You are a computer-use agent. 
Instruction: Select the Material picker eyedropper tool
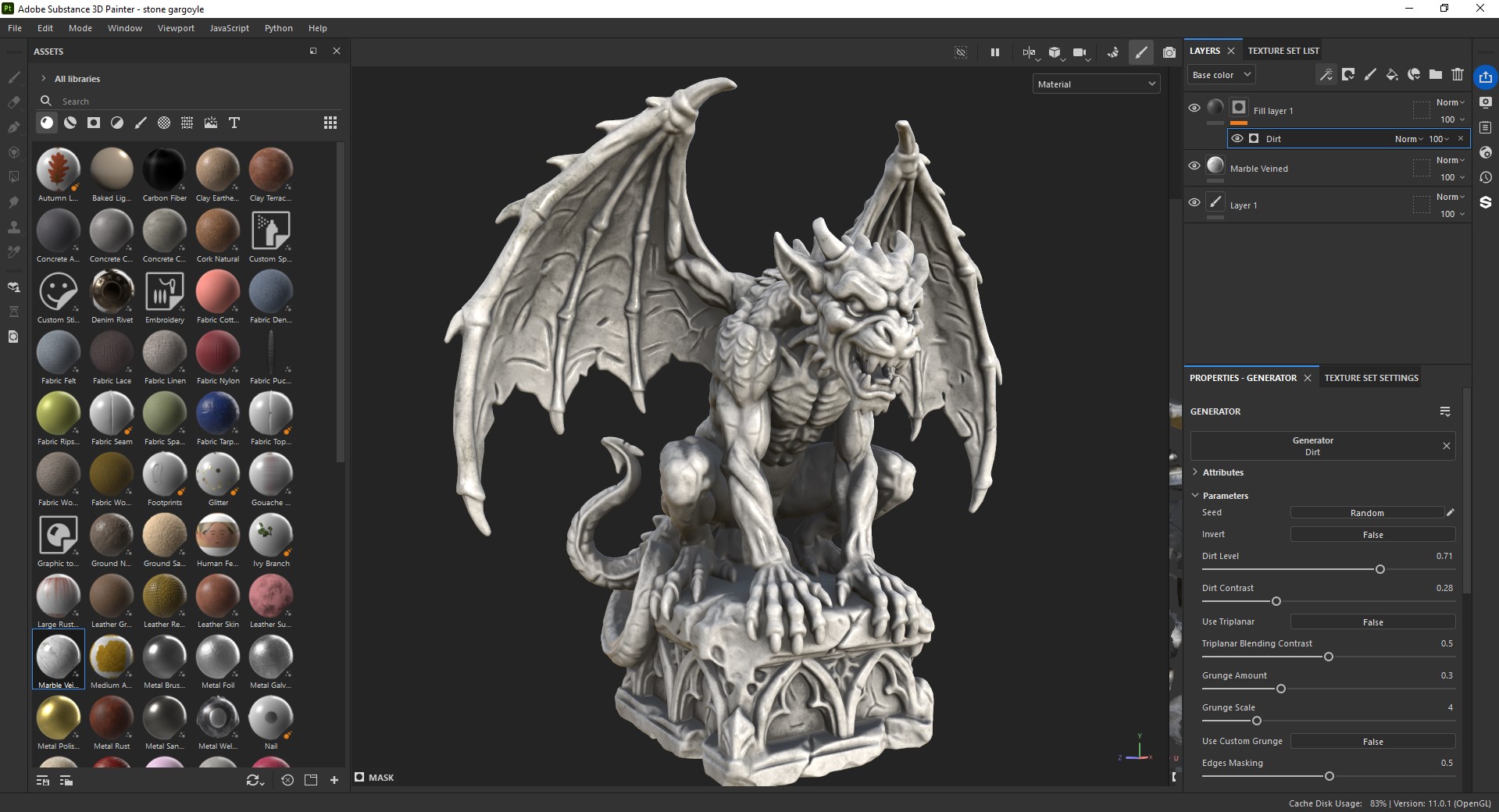pos(13,252)
